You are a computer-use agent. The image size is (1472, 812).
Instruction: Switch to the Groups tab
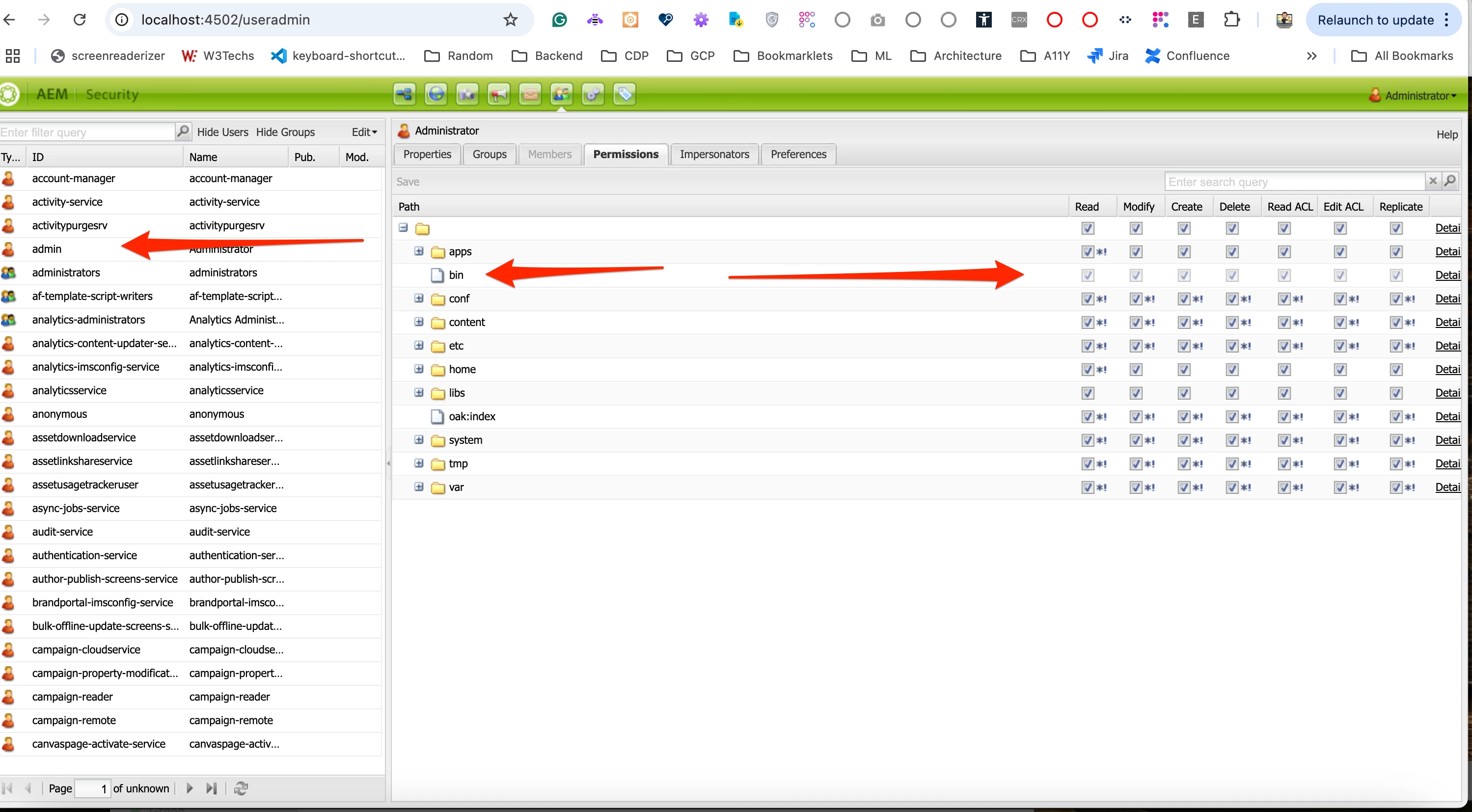click(x=489, y=154)
